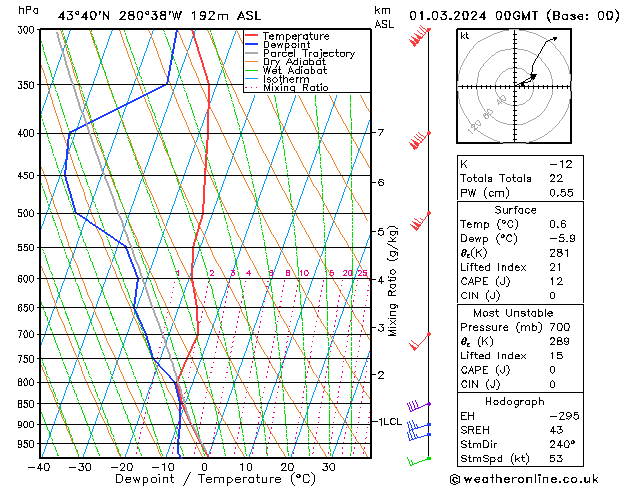Screen dimensions: 629x486
Task: Click the weatheronline.co.uk link
Action: coord(531,479)
